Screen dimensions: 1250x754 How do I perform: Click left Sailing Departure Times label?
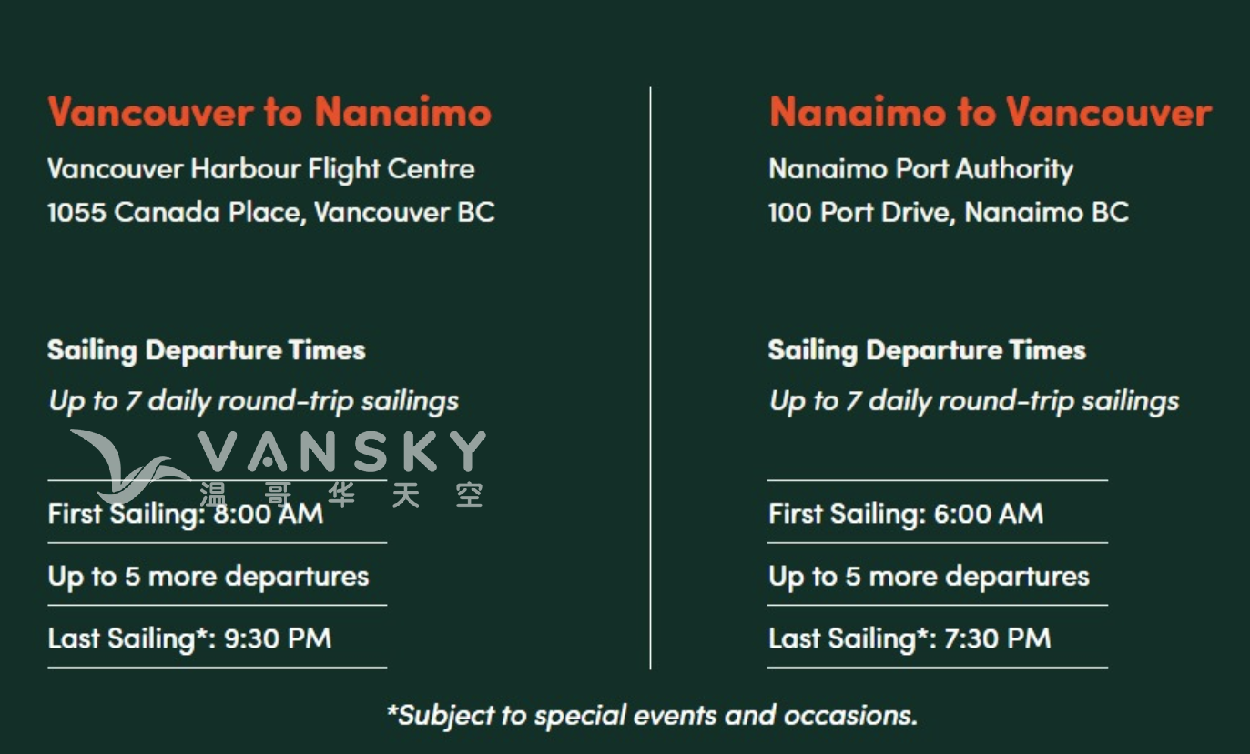(x=206, y=351)
